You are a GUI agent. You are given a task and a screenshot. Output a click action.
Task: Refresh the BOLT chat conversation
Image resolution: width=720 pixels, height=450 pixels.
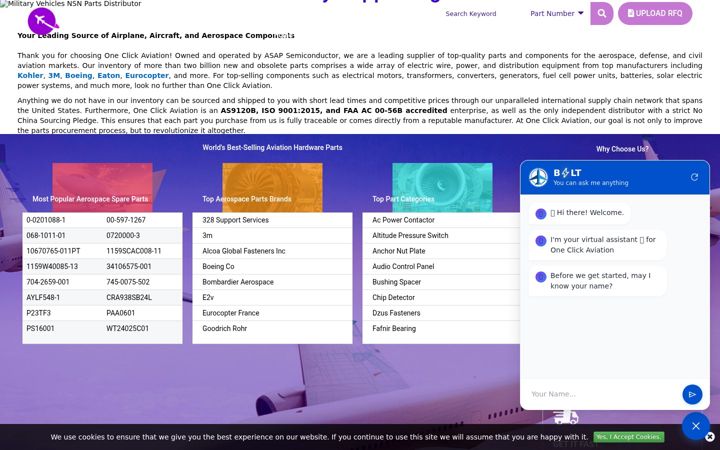[x=694, y=177]
